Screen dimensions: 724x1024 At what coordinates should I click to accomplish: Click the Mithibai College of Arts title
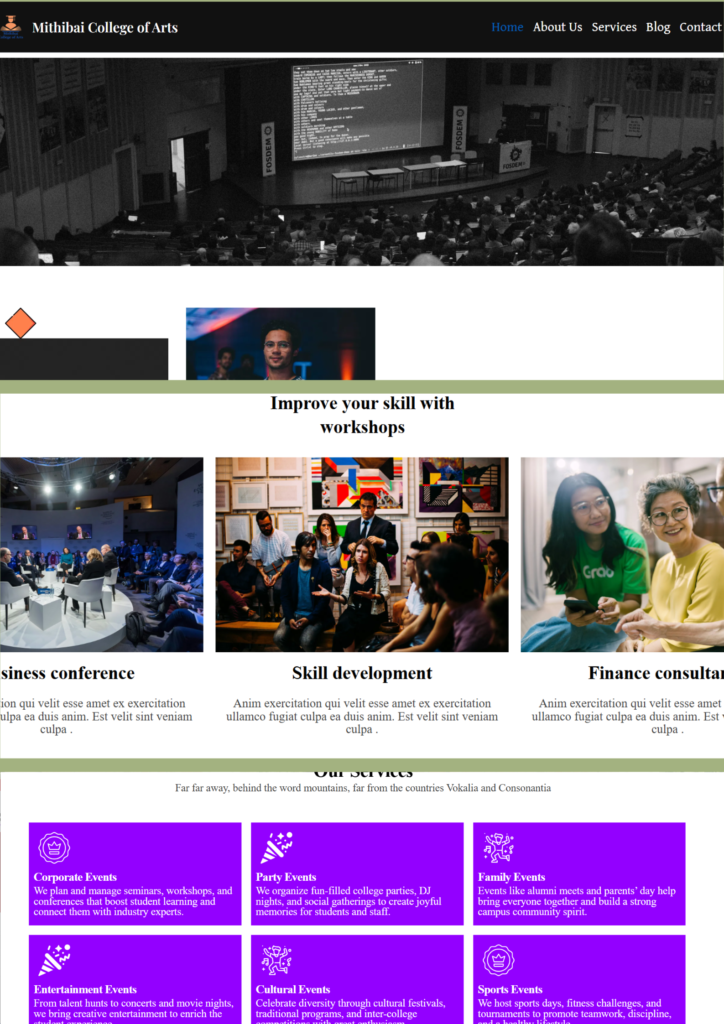click(104, 27)
